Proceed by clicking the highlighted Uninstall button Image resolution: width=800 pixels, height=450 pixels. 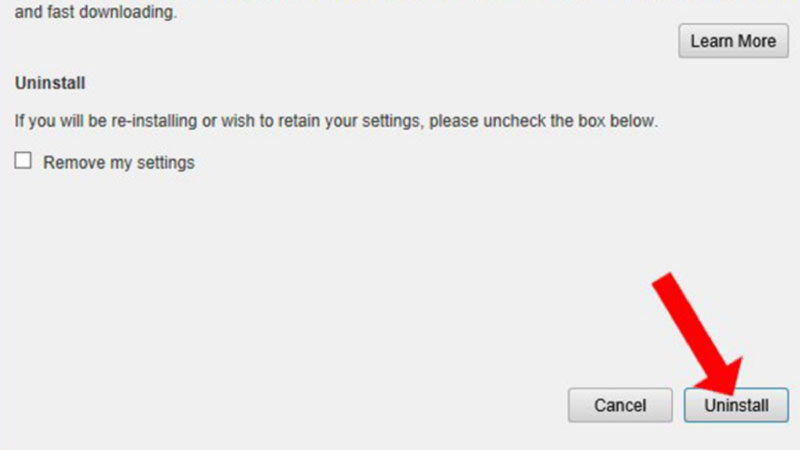click(x=736, y=405)
